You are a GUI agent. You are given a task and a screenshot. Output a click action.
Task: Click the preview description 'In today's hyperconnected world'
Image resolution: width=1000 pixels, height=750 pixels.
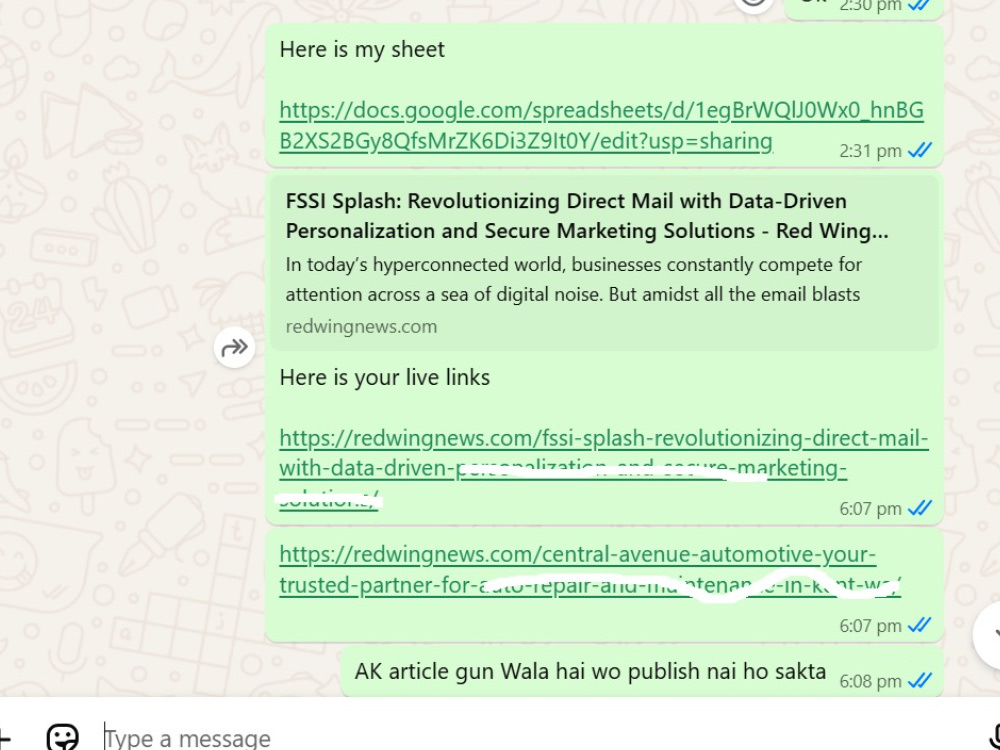point(573,279)
